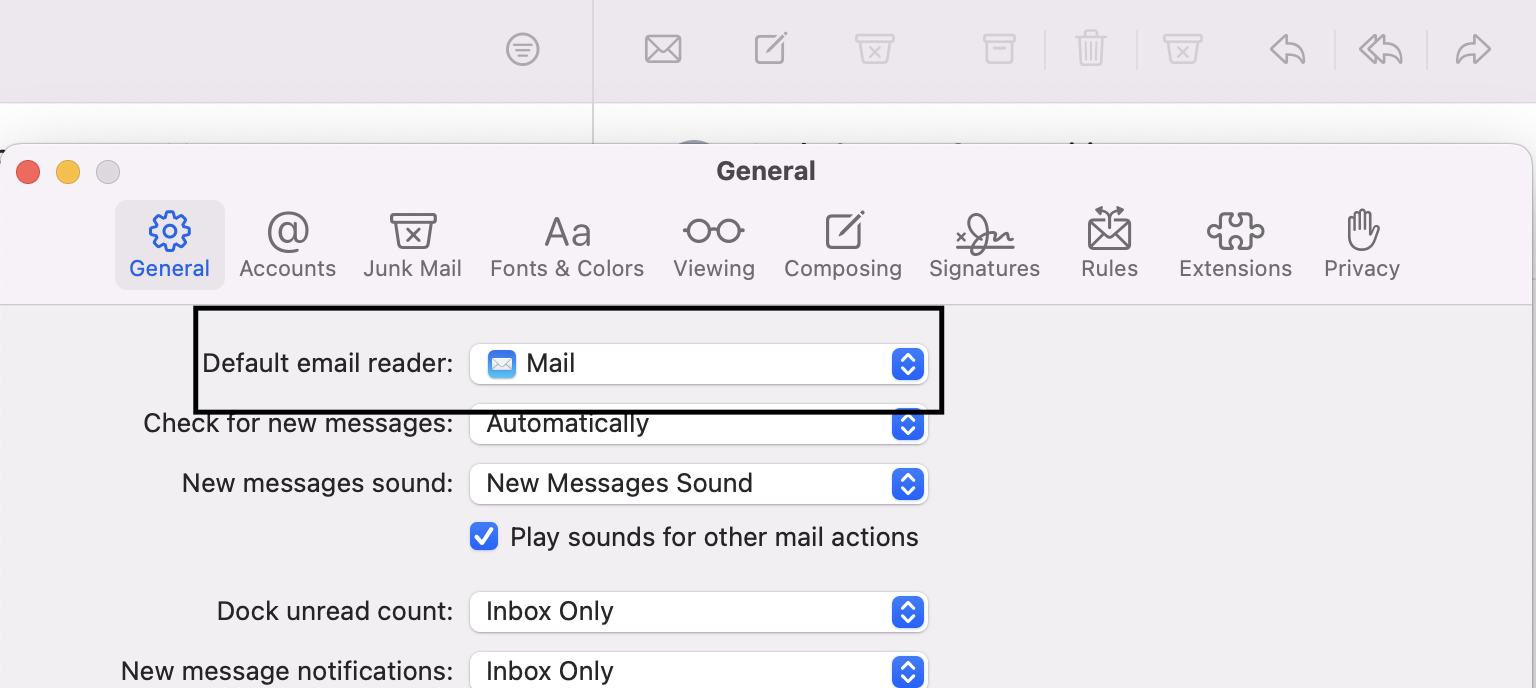Click the Forward arrow icon
The image size is (1536, 688).
point(1473,49)
